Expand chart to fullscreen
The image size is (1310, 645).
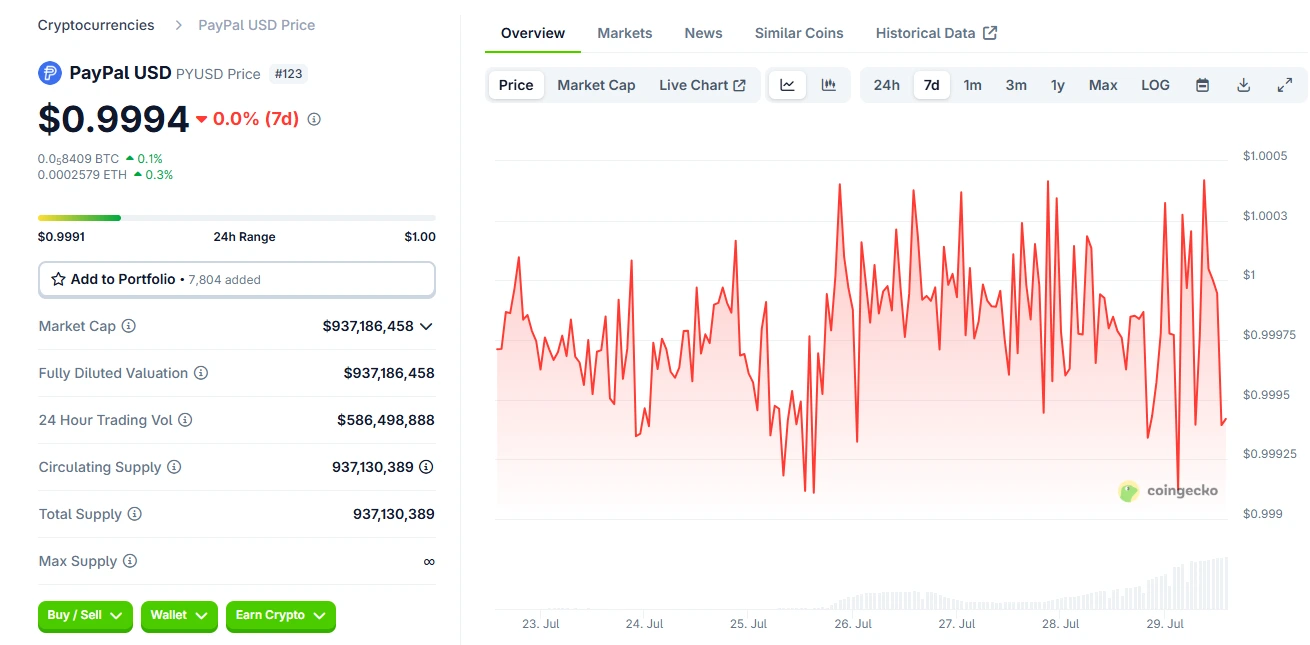(x=1285, y=85)
